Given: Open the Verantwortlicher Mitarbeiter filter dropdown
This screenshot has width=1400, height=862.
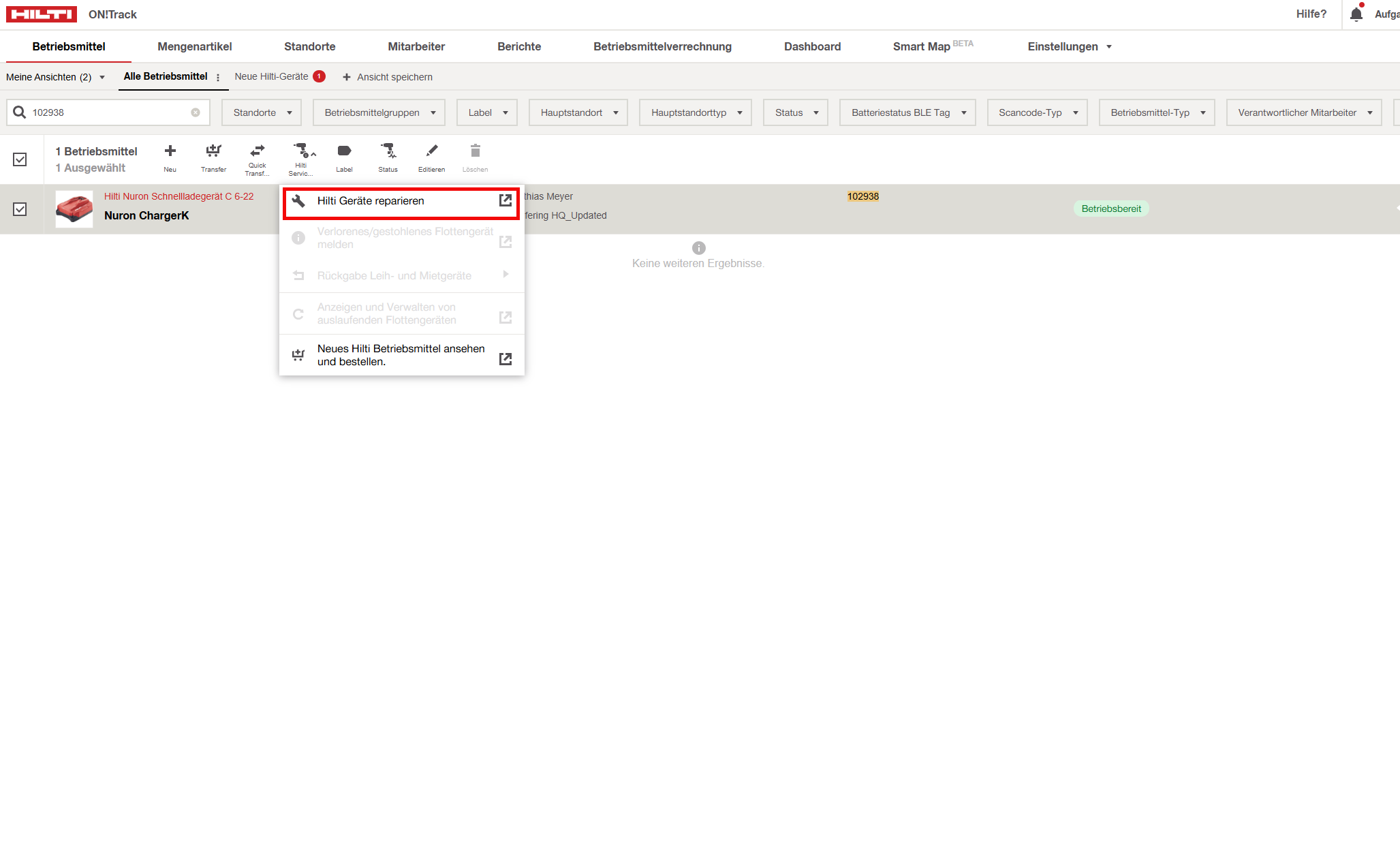Looking at the screenshot, I should 1304,112.
